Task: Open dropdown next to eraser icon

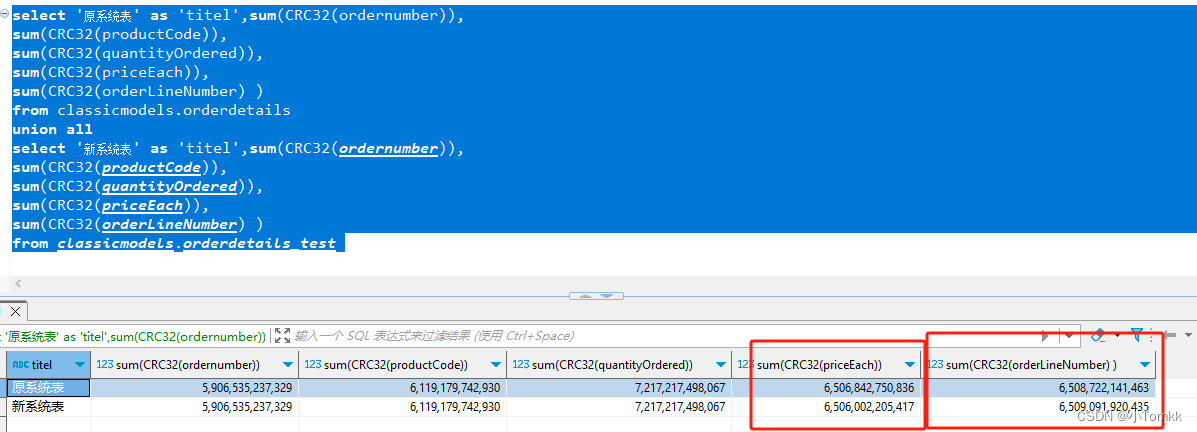Action: coord(1118,335)
